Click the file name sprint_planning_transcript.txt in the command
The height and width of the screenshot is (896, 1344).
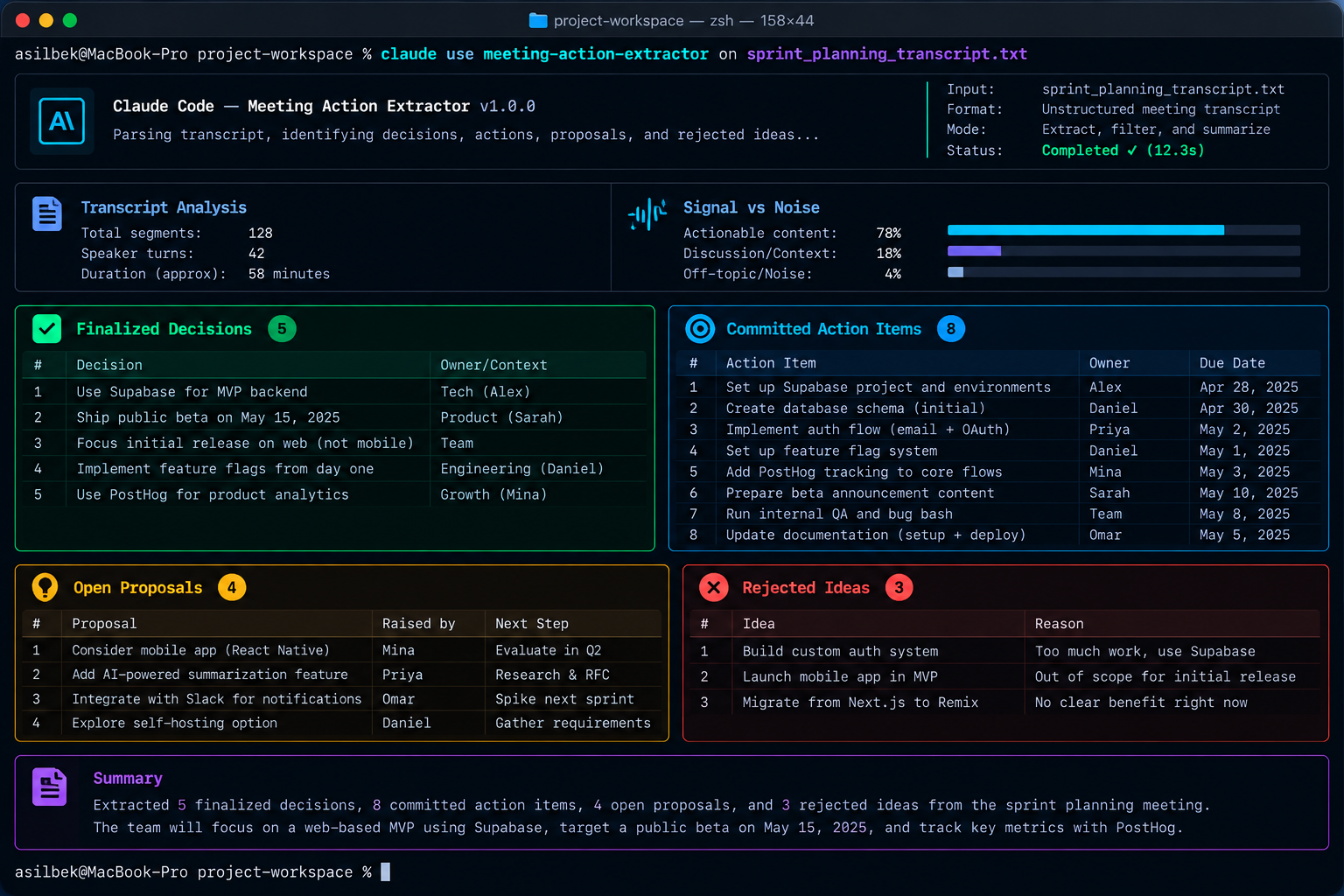click(886, 54)
